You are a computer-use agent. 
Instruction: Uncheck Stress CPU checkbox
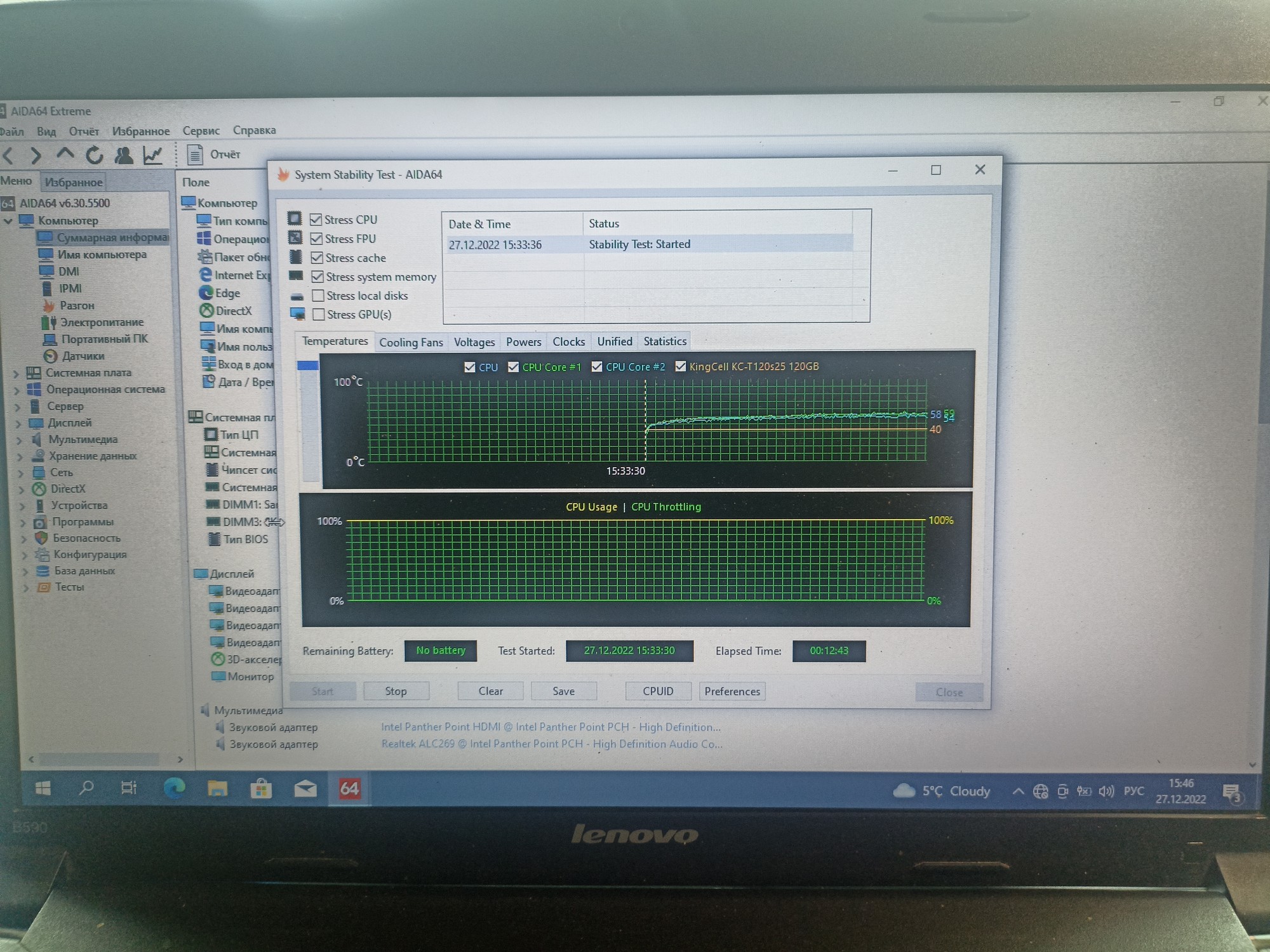point(316,220)
